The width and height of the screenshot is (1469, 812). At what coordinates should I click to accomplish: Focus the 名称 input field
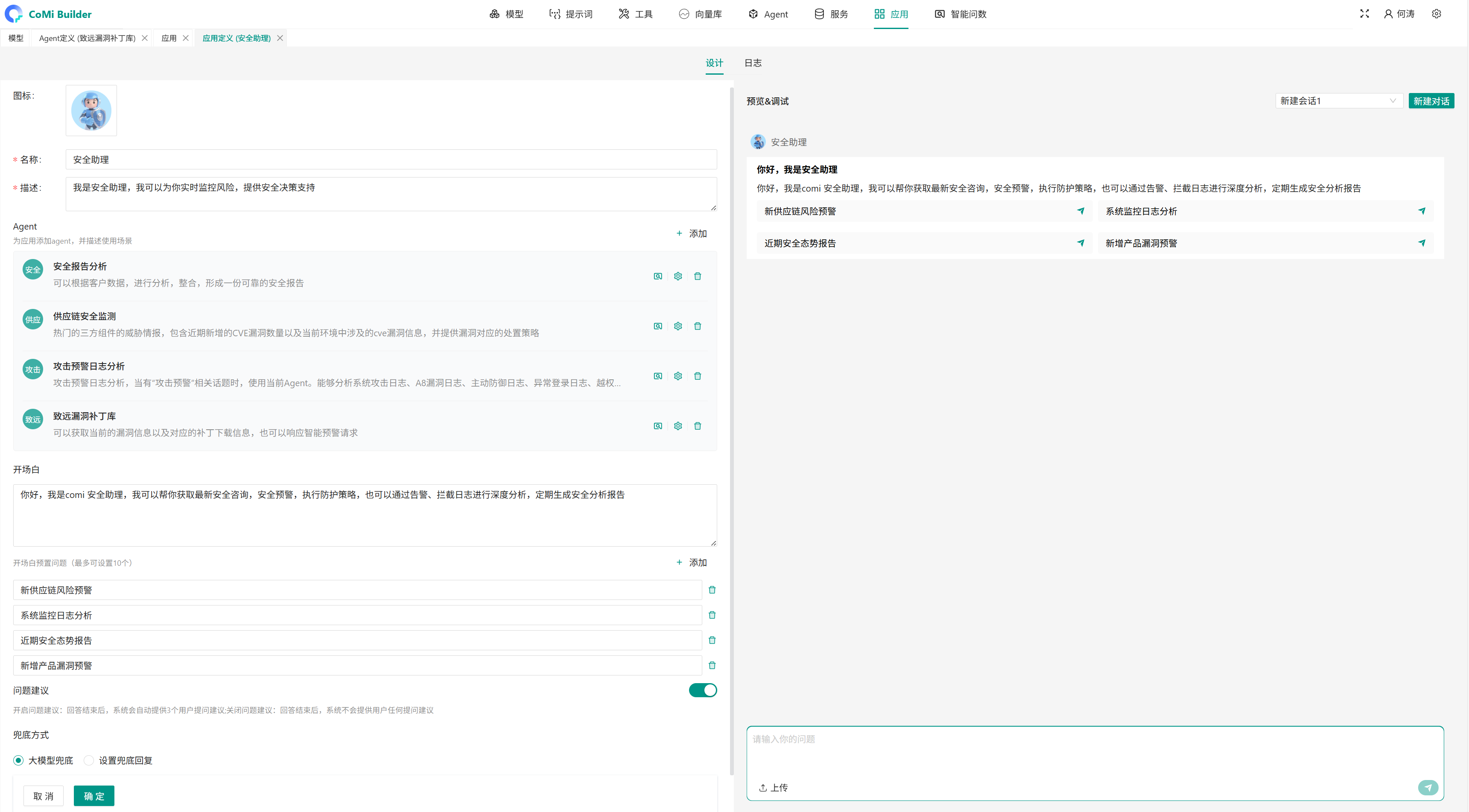click(391, 160)
